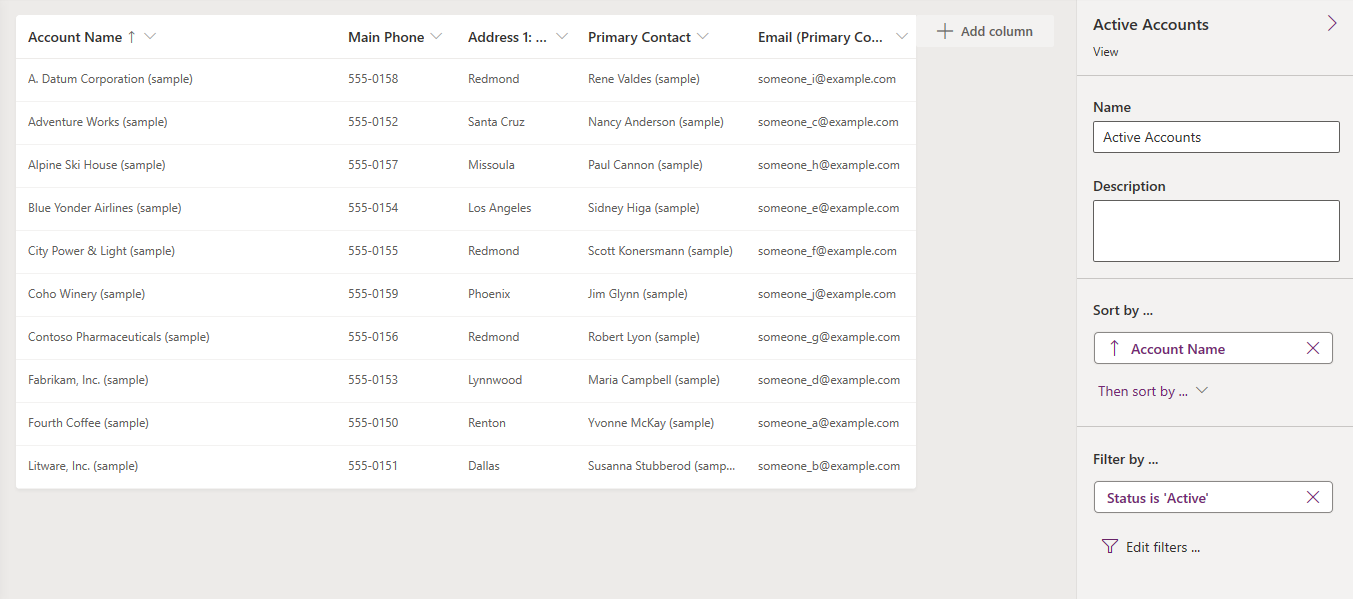The width and height of the screenshot is (1353, 599).
Task: Click the funnel icon beside Edit filters
Action: 1109,547
